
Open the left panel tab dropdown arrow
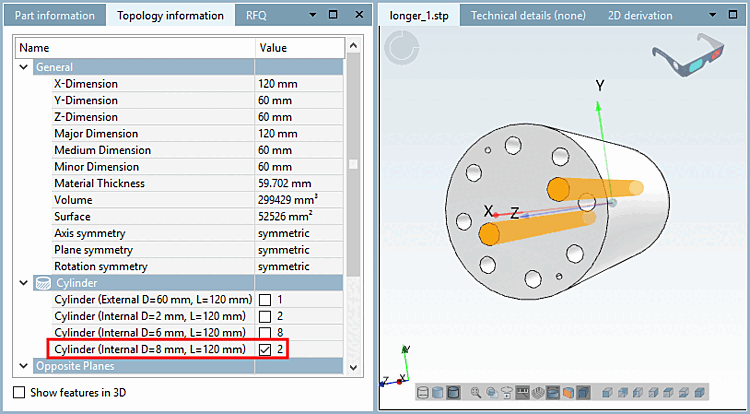(x=312, y=15)
